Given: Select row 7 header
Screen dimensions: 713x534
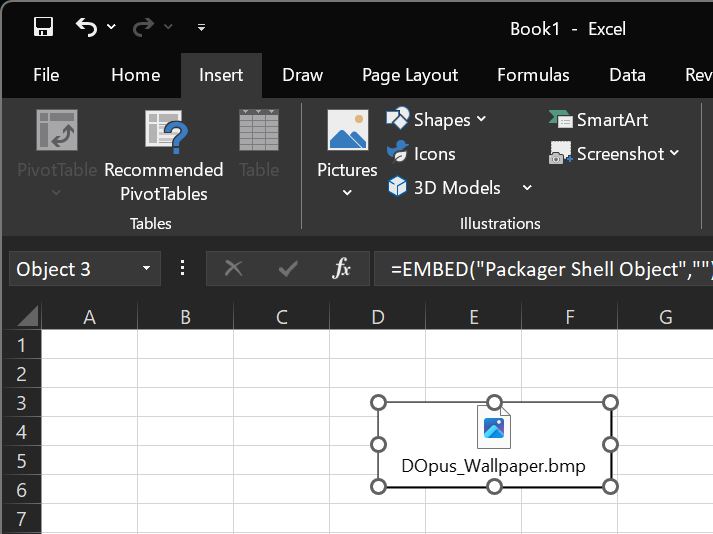Looking at the screenshot, I should (21, 519).
